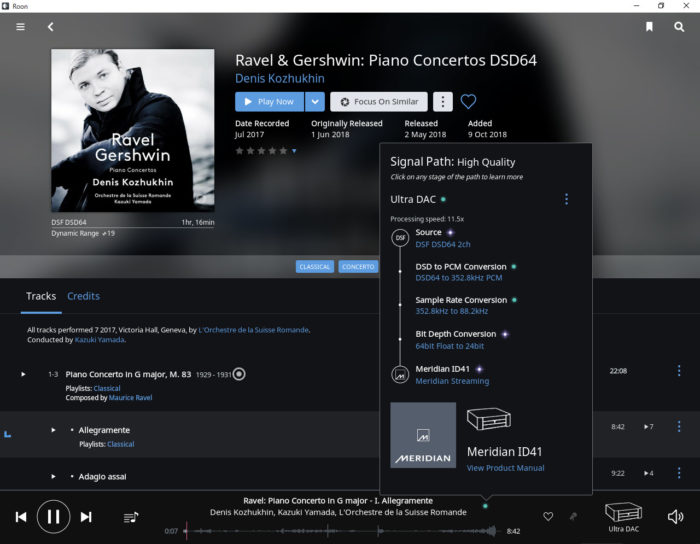Screen dimensions: 700x544
Task: Click the DSF source circle icon
Action: coord(400,238)
